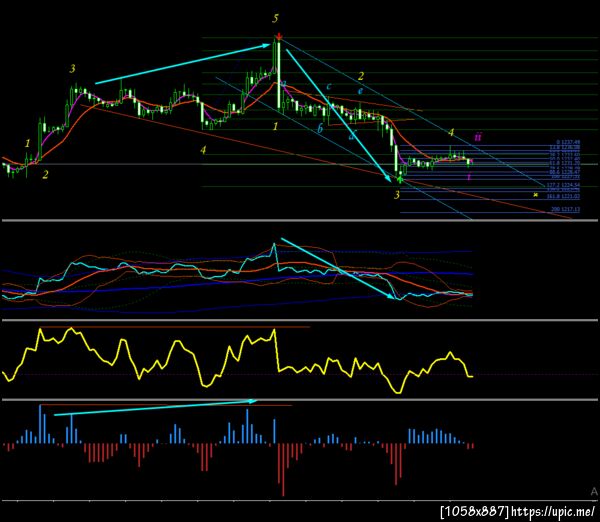Click the Fibonacci level label 61.8 1231.20

(x=565, y=163)
